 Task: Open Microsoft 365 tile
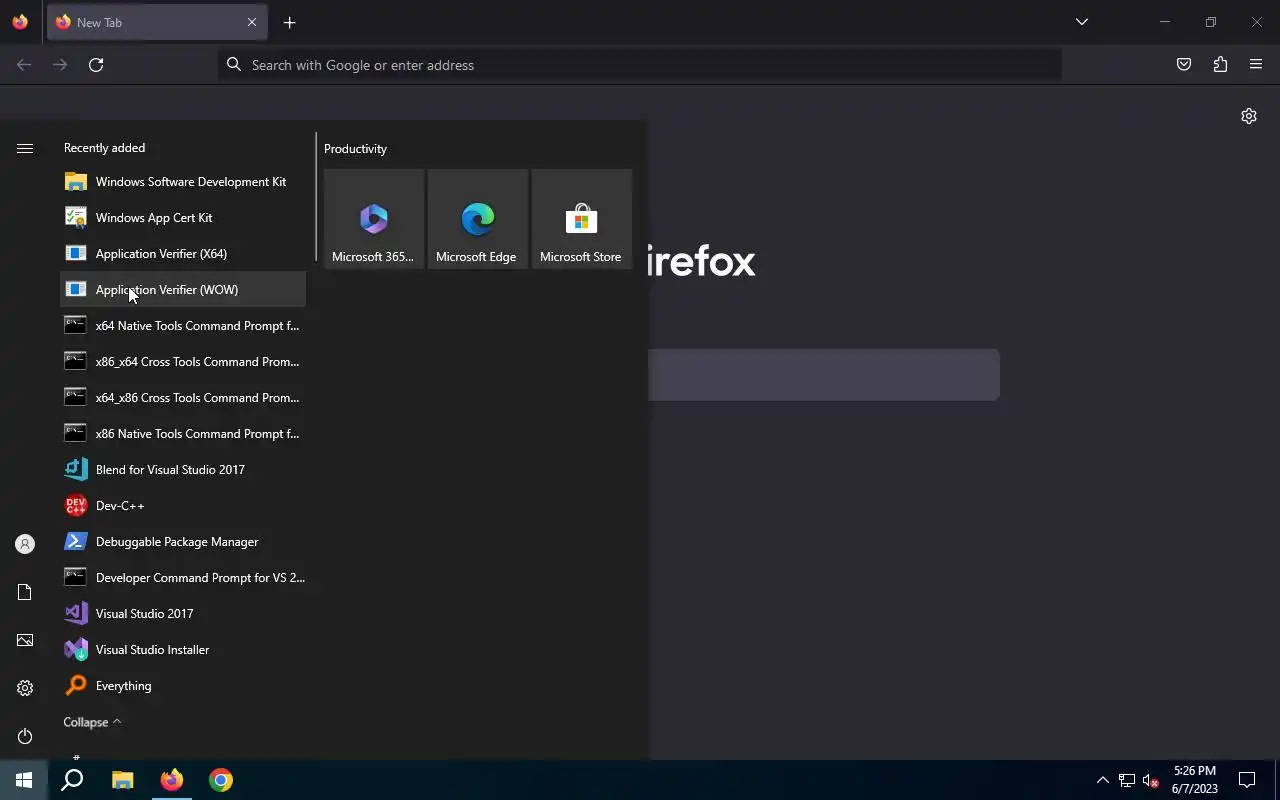[374, 219]
